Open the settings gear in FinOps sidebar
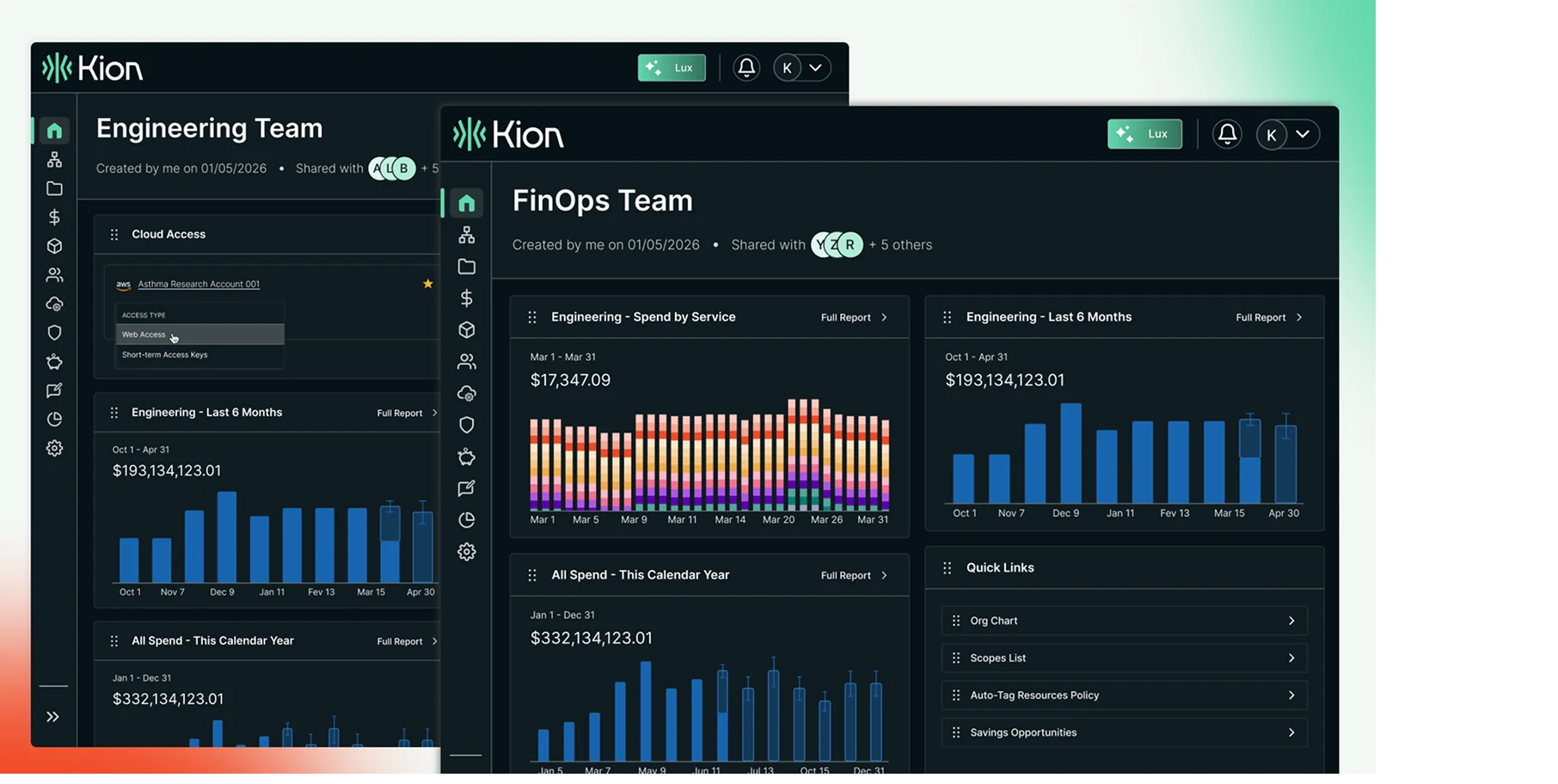The width and height of the screenshot is (1558, 784). pos(466,552)
